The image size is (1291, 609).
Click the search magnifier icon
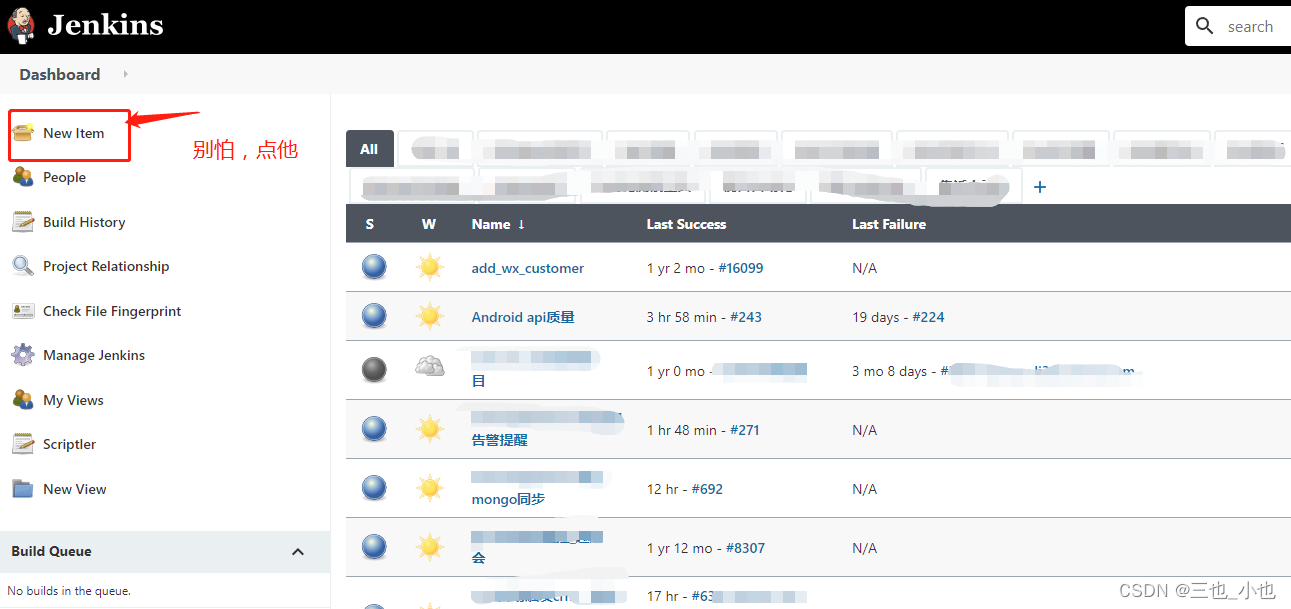1205,26
